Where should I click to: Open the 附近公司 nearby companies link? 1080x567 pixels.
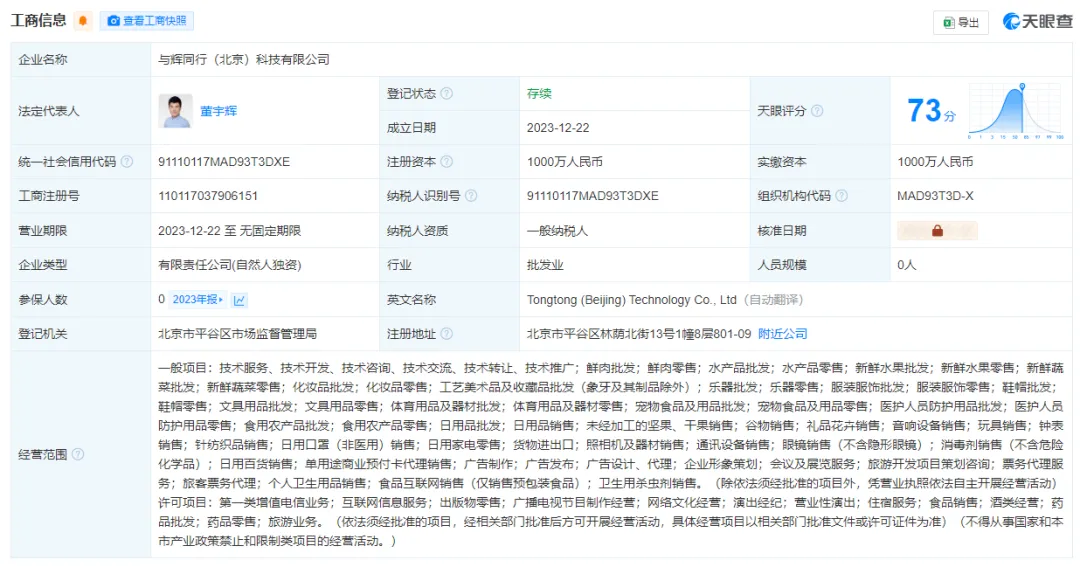(782, 333)
